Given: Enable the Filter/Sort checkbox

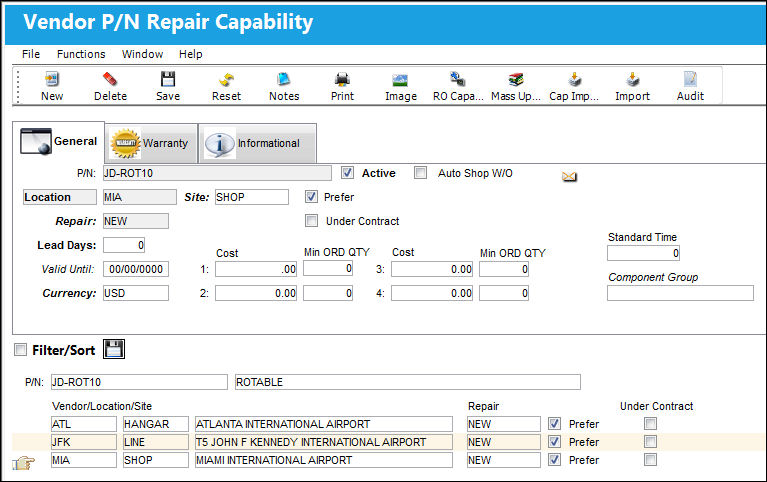Looking at the screenshot, I should click(x=21, y=350).
